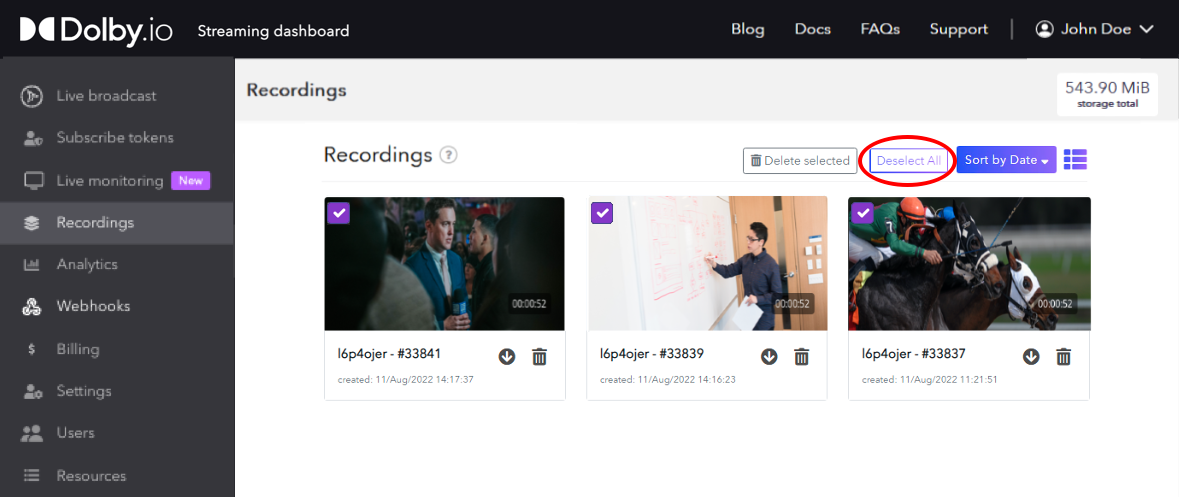The height and width of the screenshot is (497, 1179).
Task: Delete recording #33841 using trash icon
Action: tap(539, 357)
